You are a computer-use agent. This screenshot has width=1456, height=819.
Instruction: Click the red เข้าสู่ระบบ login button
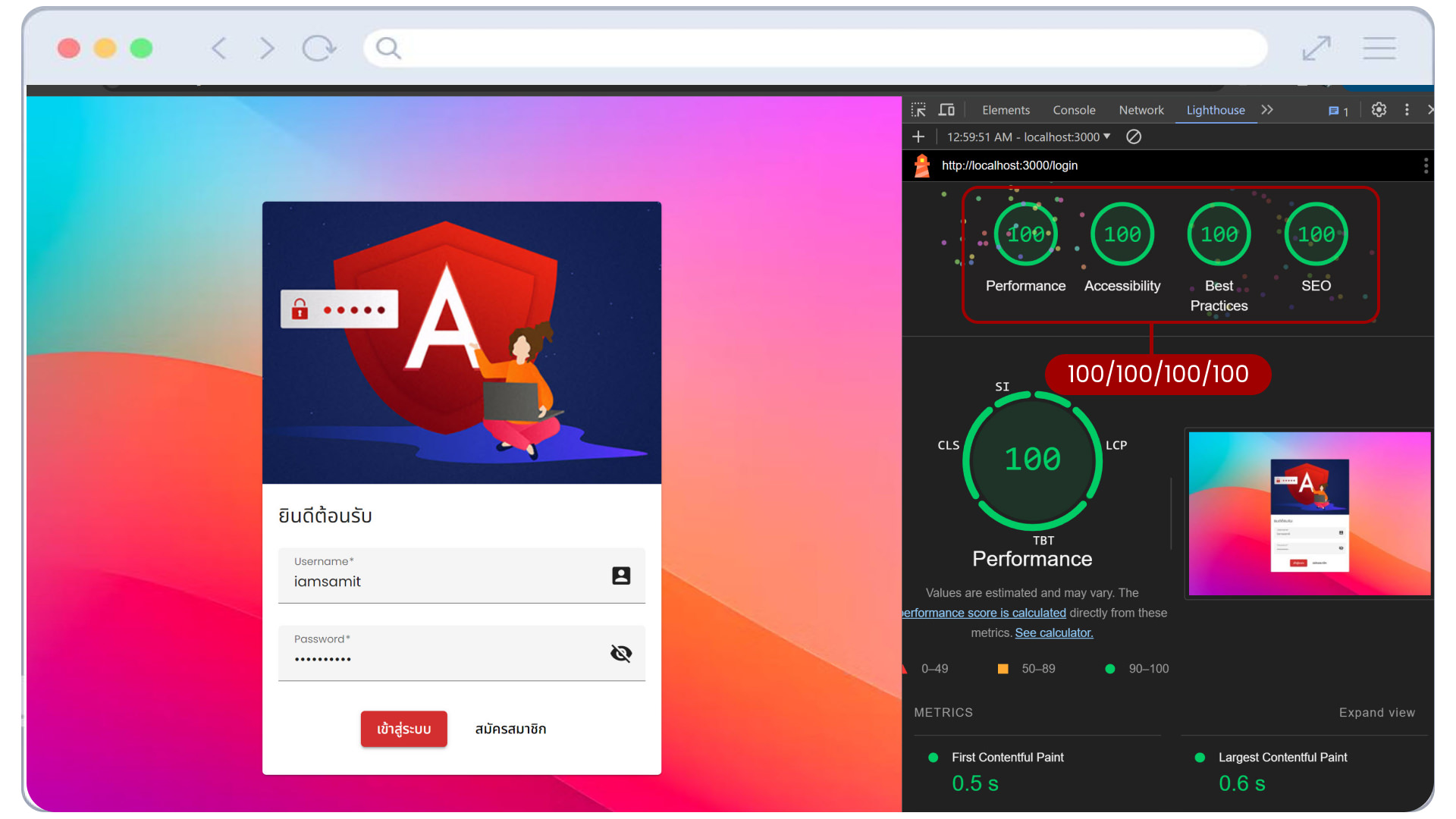(403, 729)
